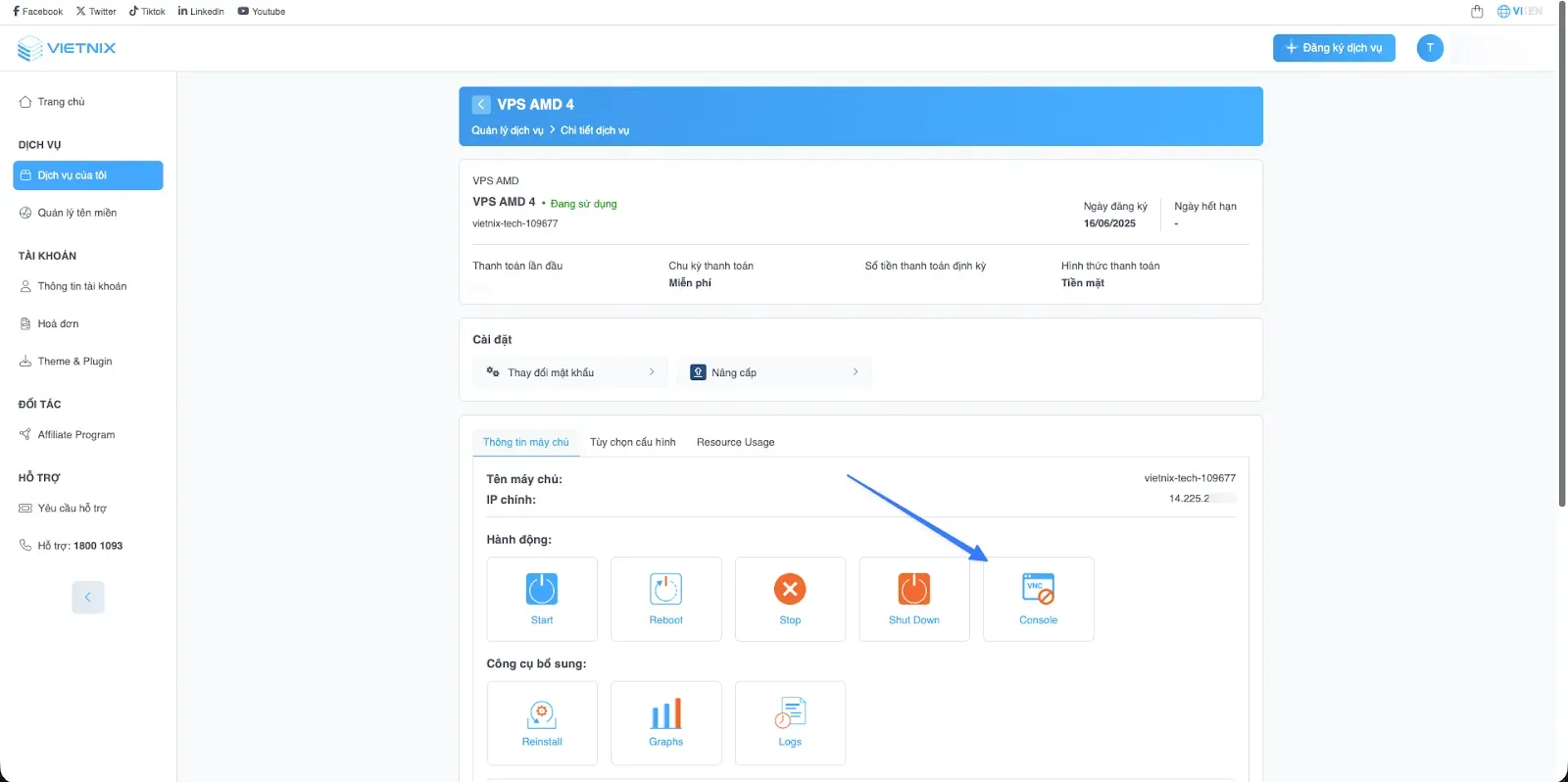Expand Thay đổi mật khẩu option
Screen dimensions: 1568x782
tap(570, 372)
